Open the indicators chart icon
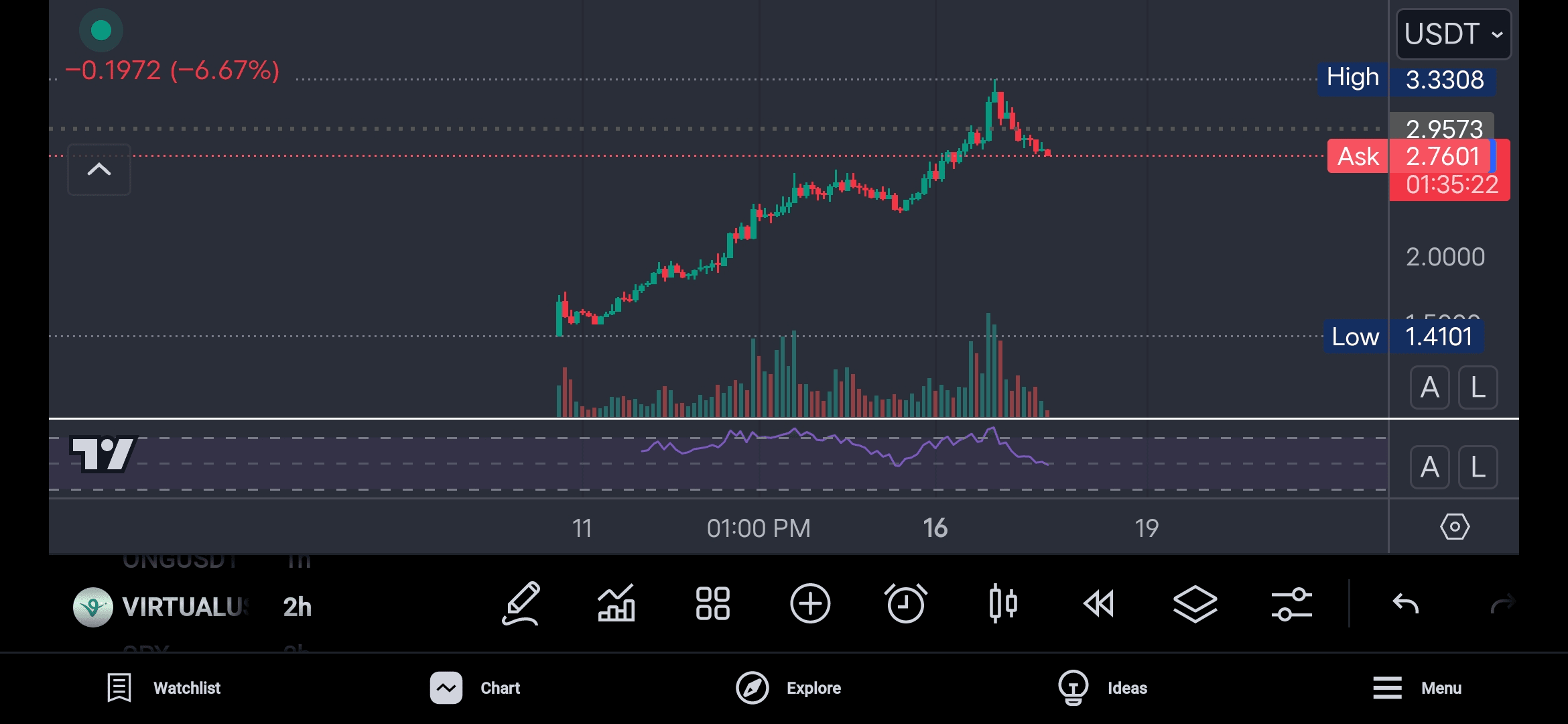The width and height of the screenshot is (1568, 724). point(616,604)
